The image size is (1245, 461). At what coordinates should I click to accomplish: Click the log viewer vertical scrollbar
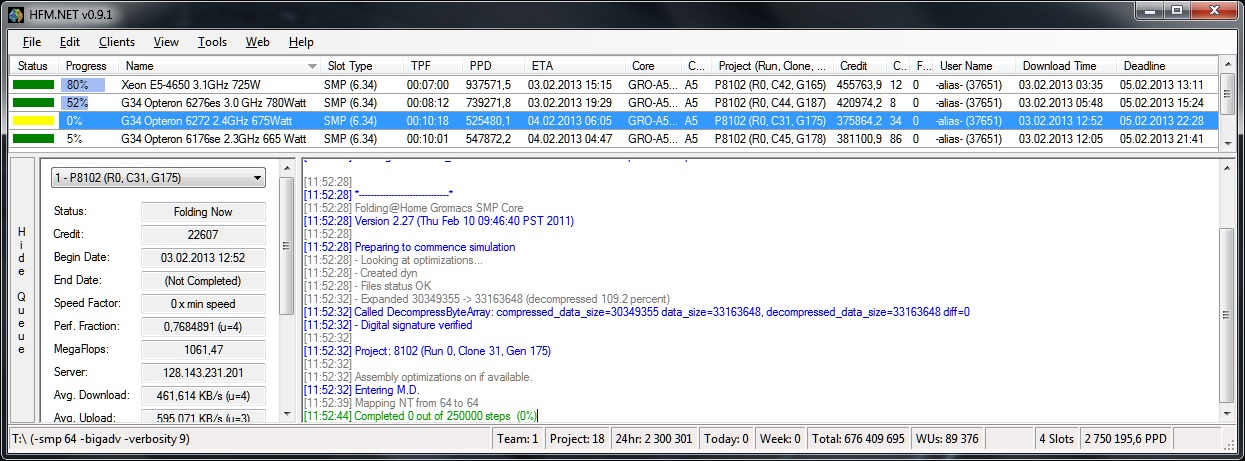coord(1227,289)
